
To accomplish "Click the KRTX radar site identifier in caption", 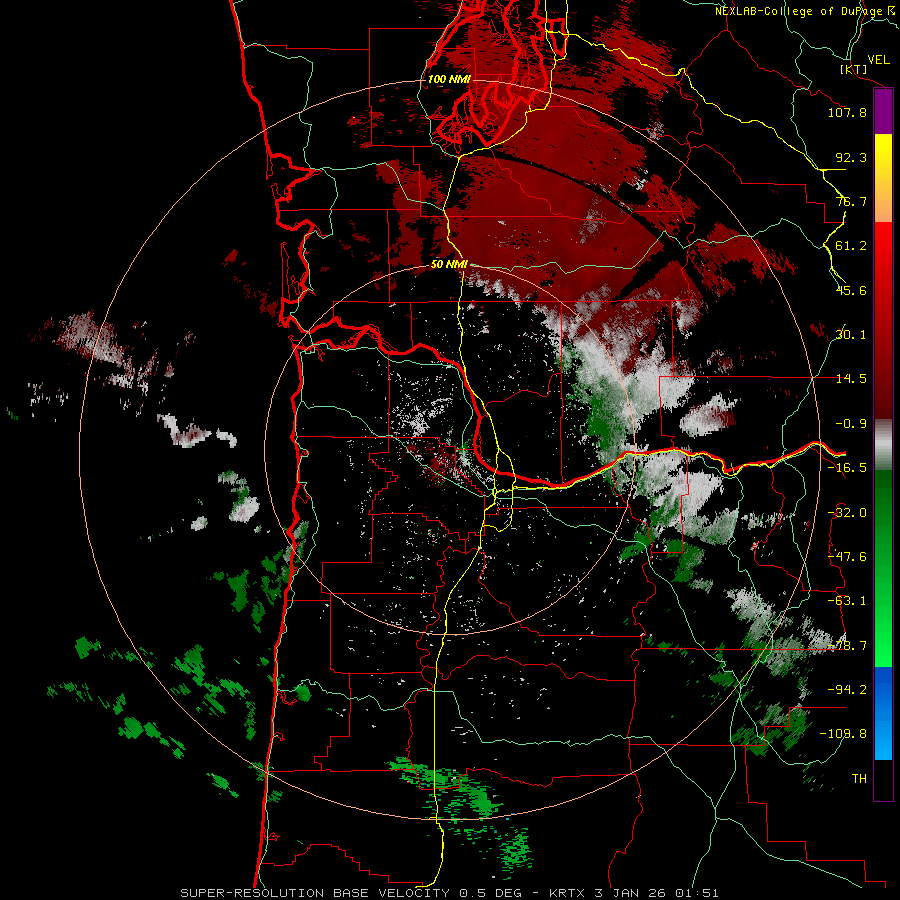I will pos(567,893).
